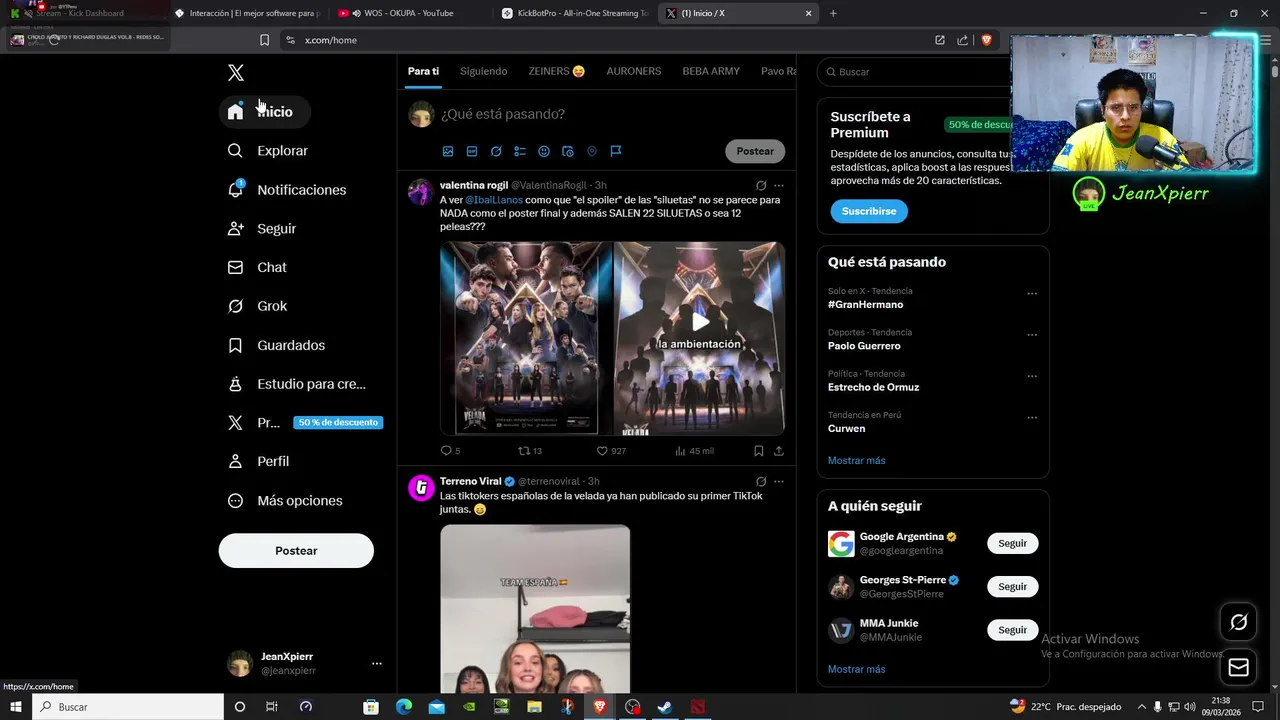1280x720 pixels.
Task: Switch to the AURONERS list tab
Action: pyautogui.click(x=634, y=71)
